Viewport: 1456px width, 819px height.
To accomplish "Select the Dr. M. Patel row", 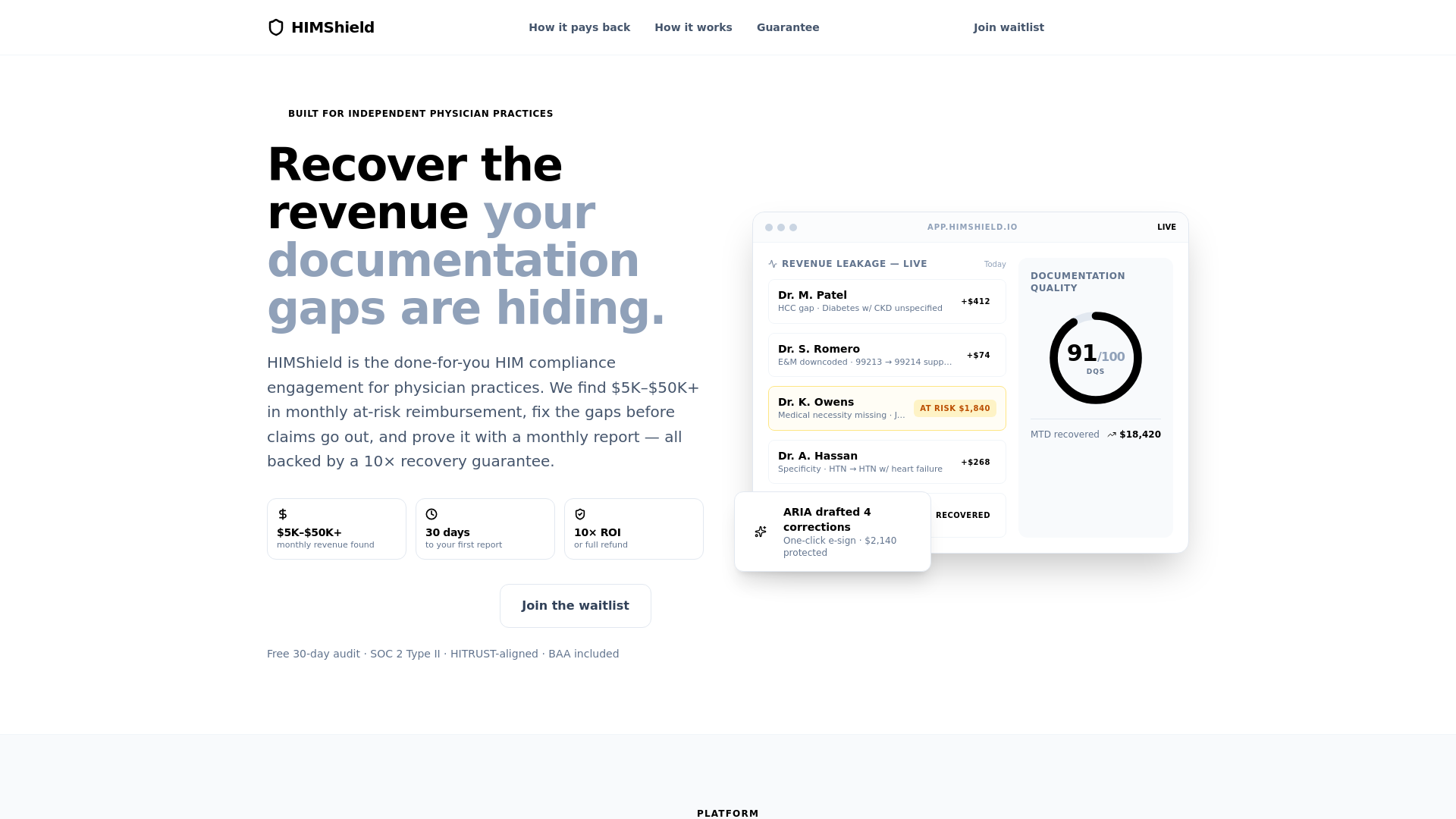I will (x=887, y=302).
